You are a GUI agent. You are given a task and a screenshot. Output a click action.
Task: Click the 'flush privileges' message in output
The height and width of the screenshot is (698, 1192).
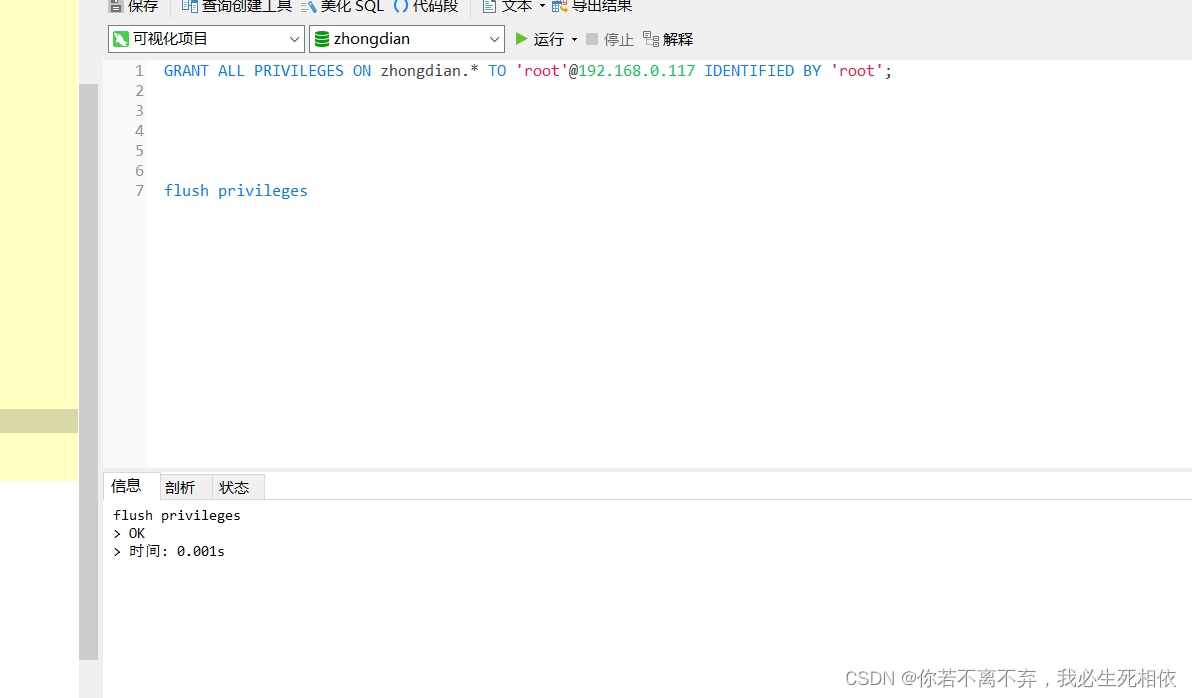coord(176,516)
